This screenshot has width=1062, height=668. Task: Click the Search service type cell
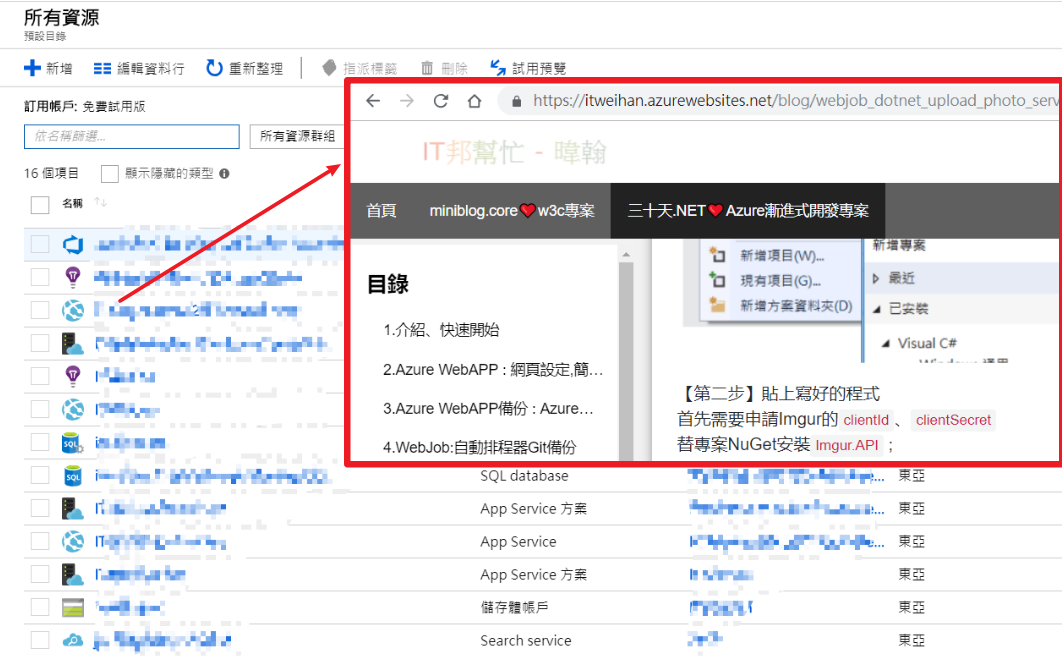click(526, 640)
